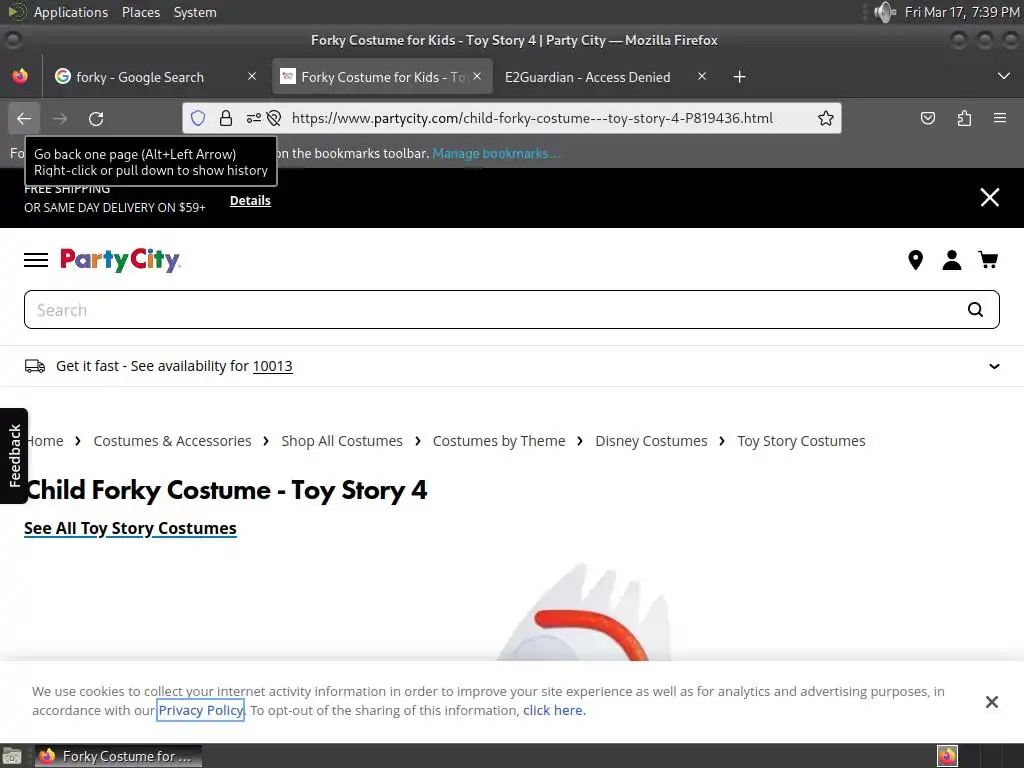Open Disney Costumes breadcrumb
The width and height of the screenshot is (1024, 768).
(651, 441)
